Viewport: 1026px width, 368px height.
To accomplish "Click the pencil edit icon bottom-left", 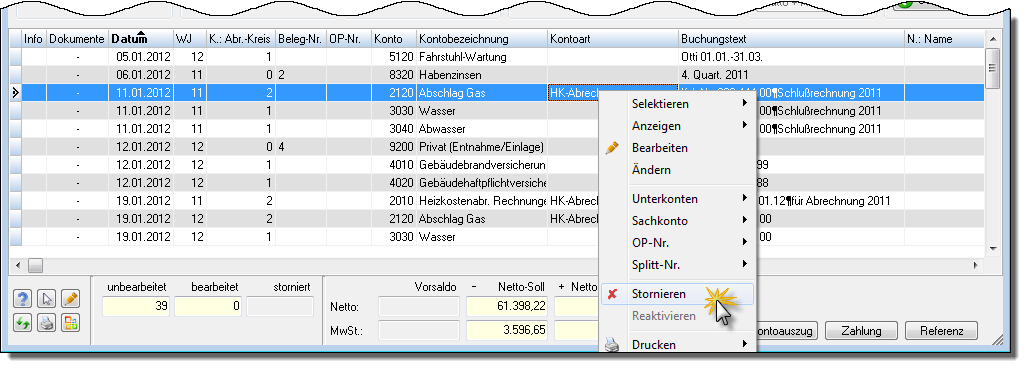I will [x=70, y=299].
